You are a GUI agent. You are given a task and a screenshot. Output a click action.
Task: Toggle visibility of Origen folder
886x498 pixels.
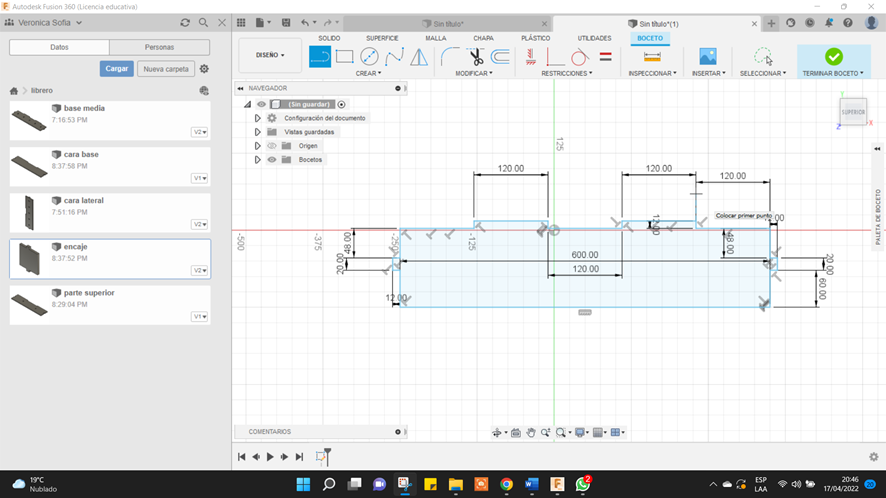271,146
